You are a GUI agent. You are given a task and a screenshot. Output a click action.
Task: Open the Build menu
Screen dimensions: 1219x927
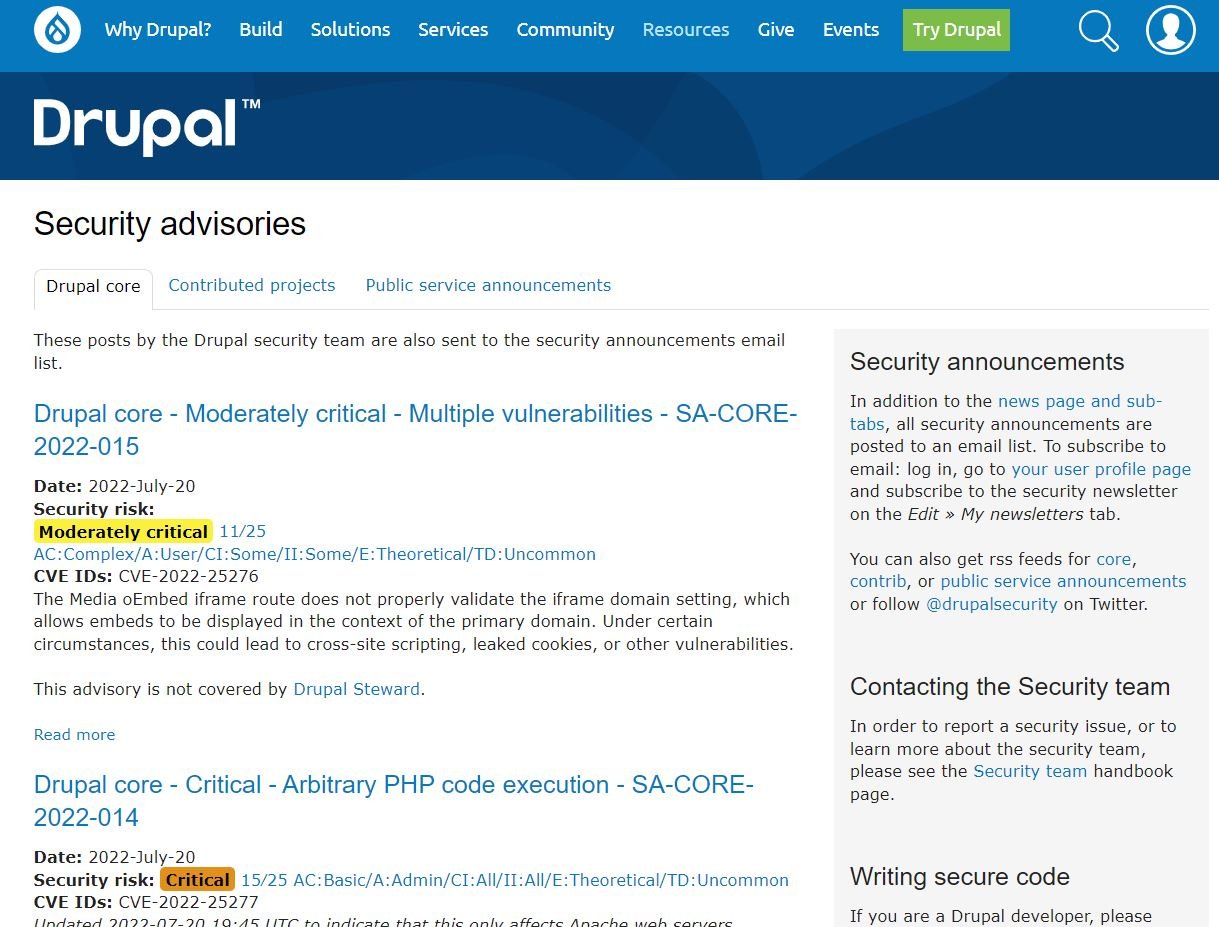(261, 30)
